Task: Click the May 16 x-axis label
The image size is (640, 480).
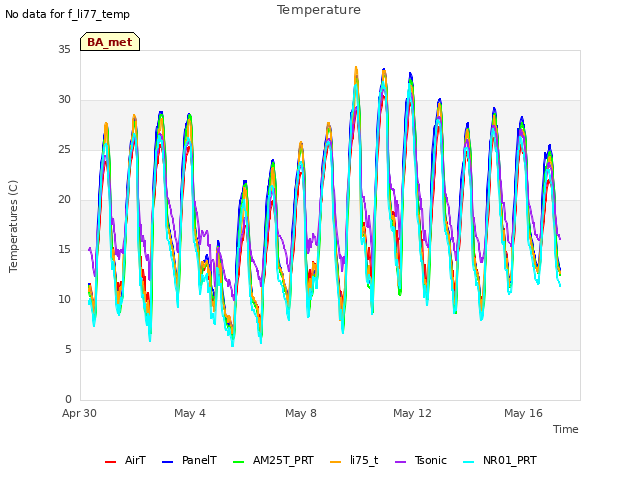Action: tap(523, 413)
